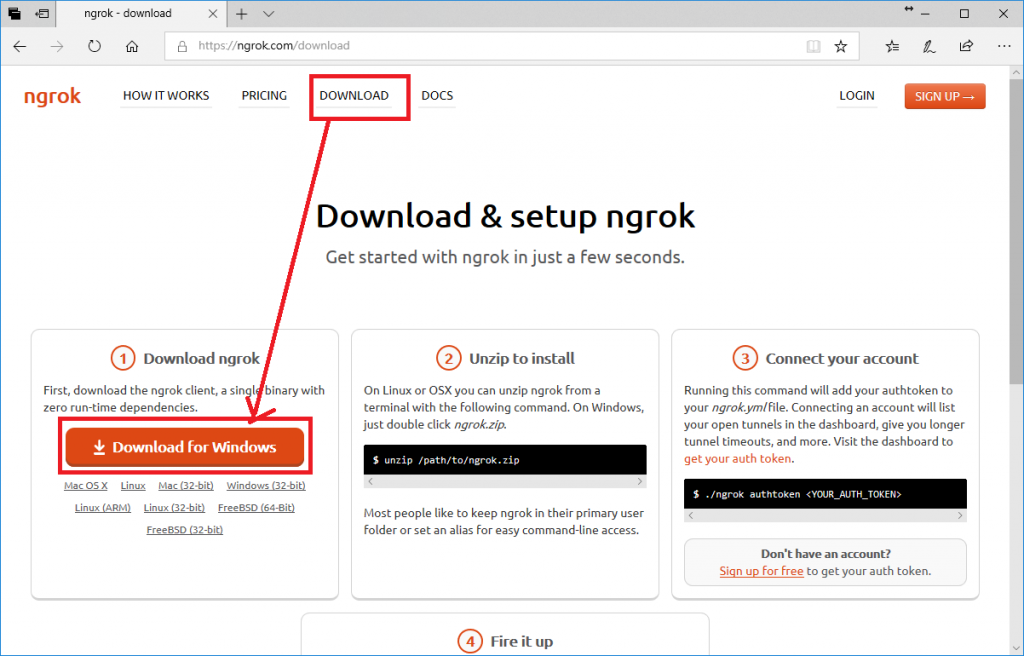Screen dimensions: 1024x656
Task: Choose the FreeBSD (32-bit) download link
Action: click(x=184, y=530)
